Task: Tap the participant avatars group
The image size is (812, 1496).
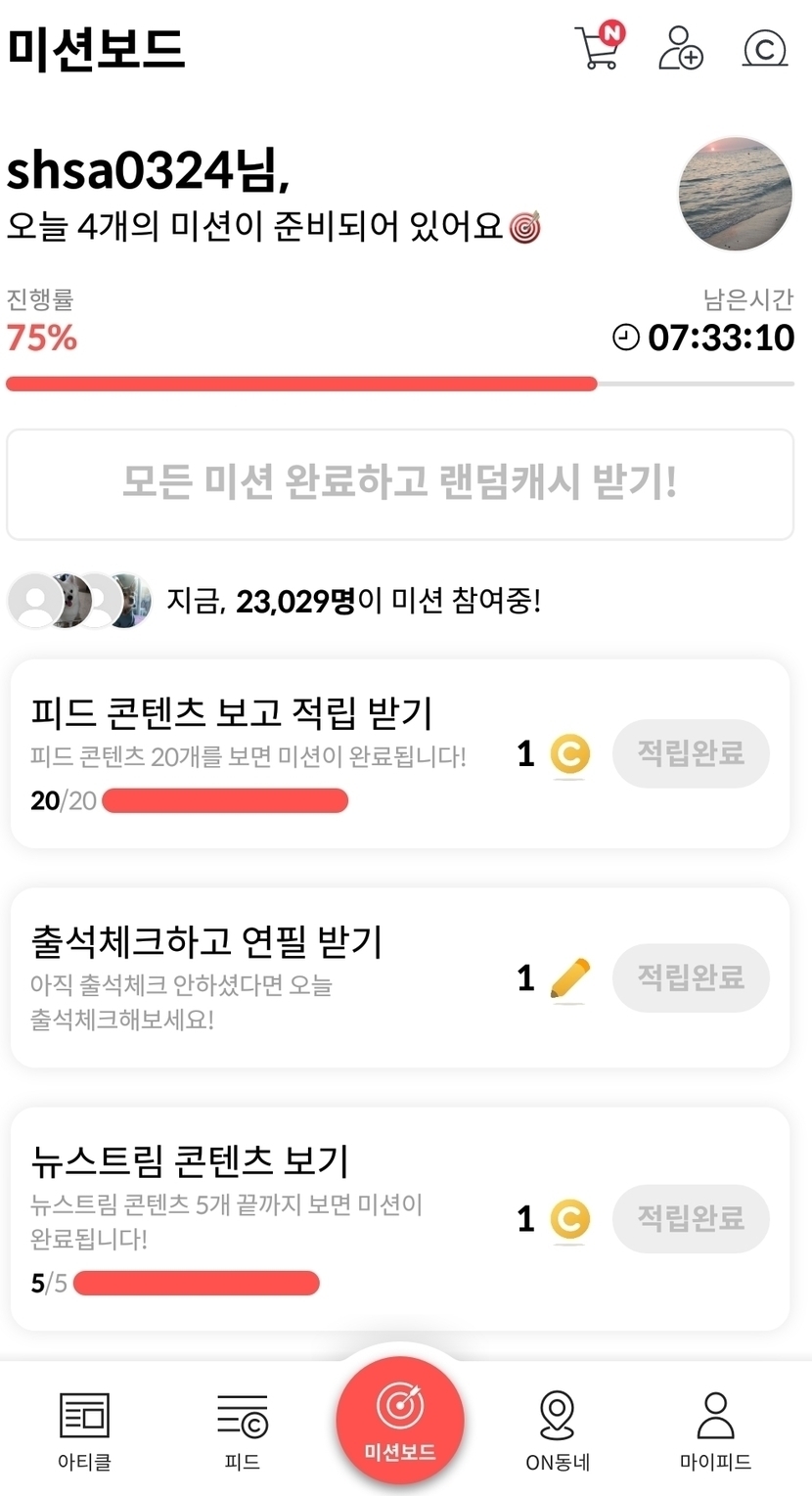Action: 80,600
